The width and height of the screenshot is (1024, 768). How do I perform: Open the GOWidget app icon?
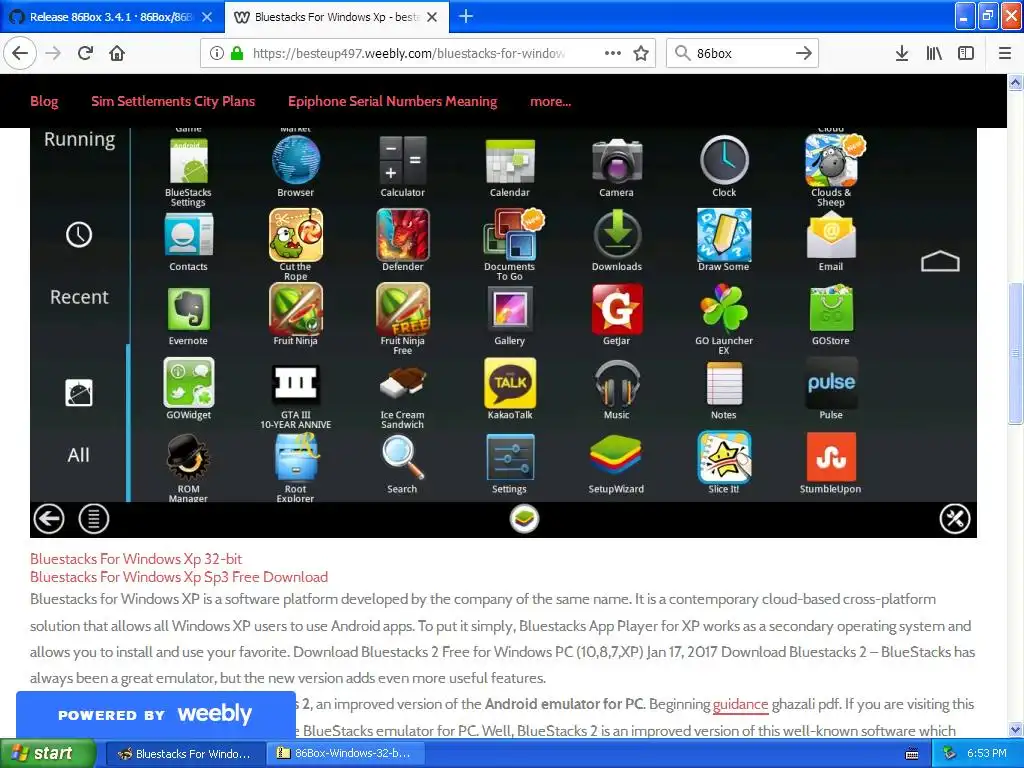(188, 383)
